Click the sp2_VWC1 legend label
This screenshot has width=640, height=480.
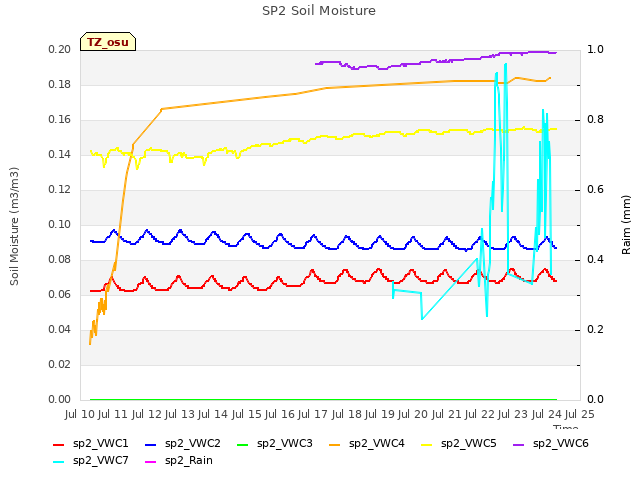[x=100, y=443]
